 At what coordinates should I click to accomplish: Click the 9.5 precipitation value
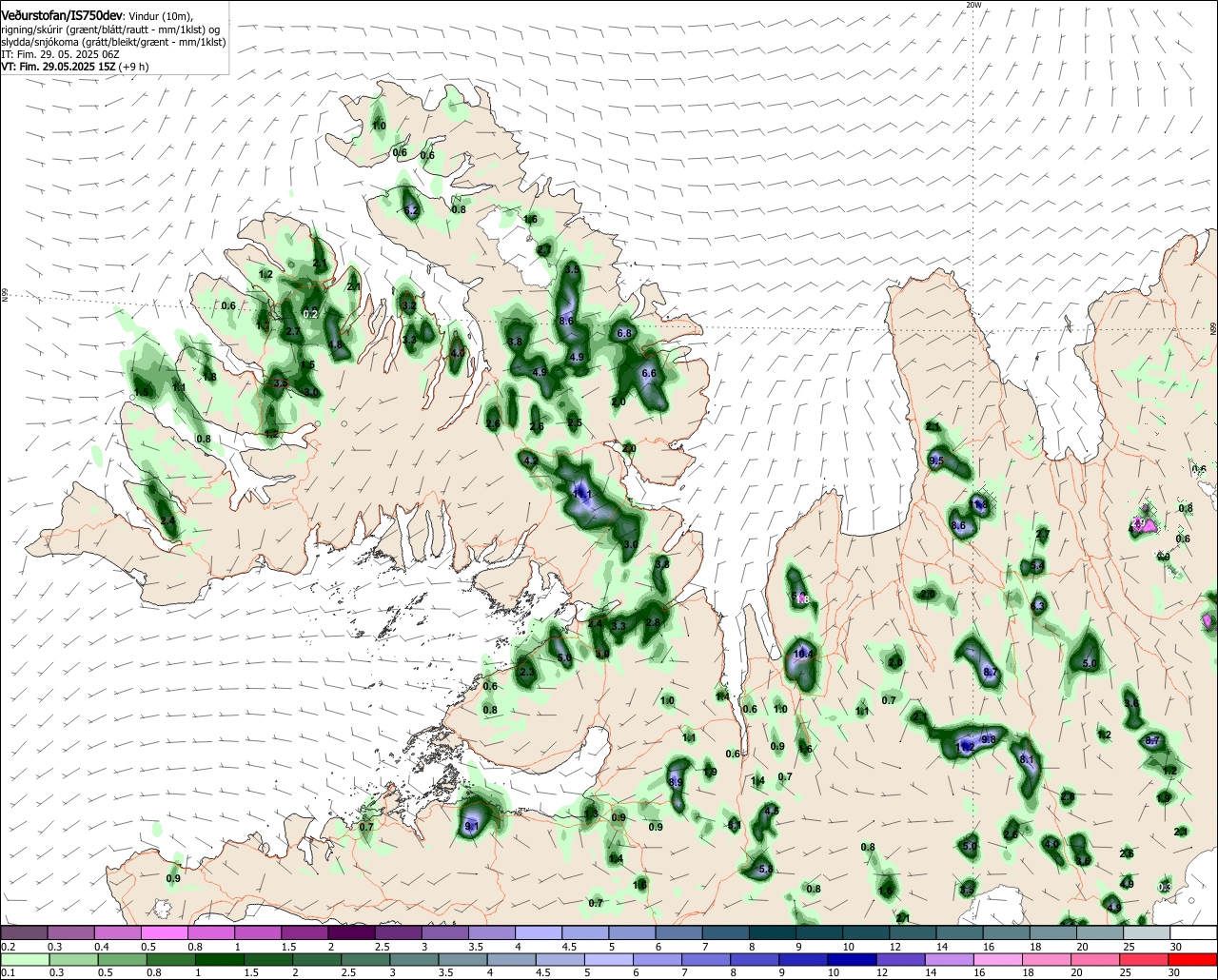[x=935, y=461]
